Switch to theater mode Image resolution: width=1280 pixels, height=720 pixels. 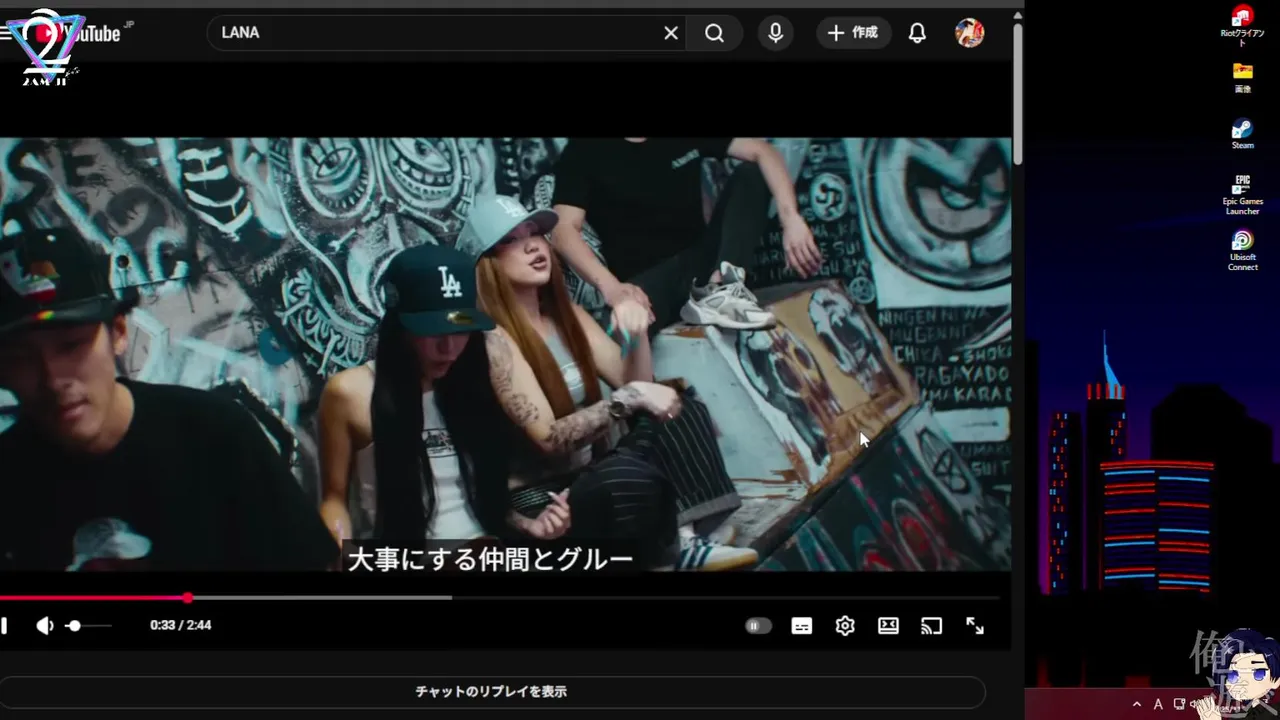888,626
